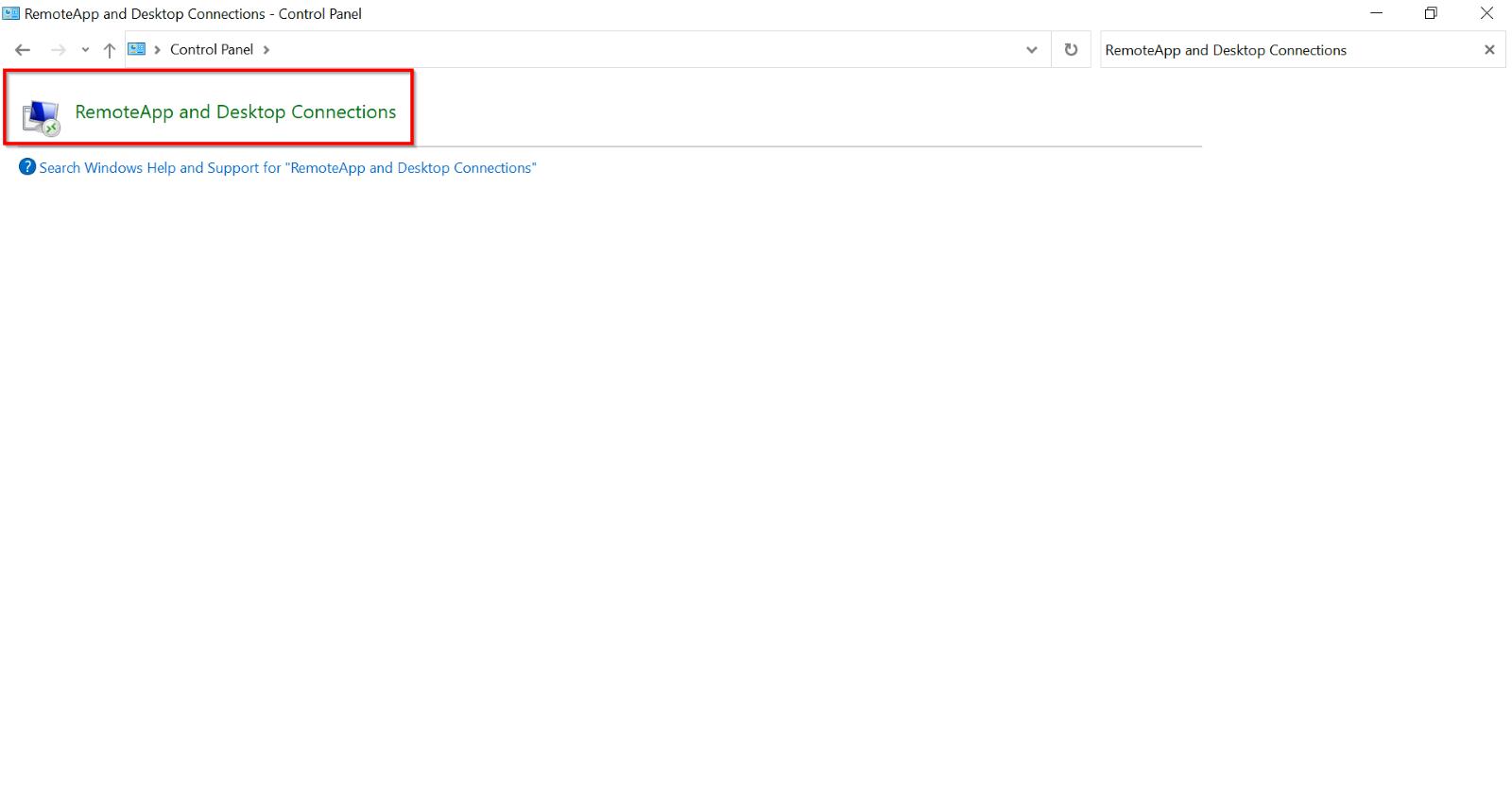Viewport: 1512px width, 801px height.
Task: Search Windows Help and Support for RemoteApp
Action: tap(287, 168)
